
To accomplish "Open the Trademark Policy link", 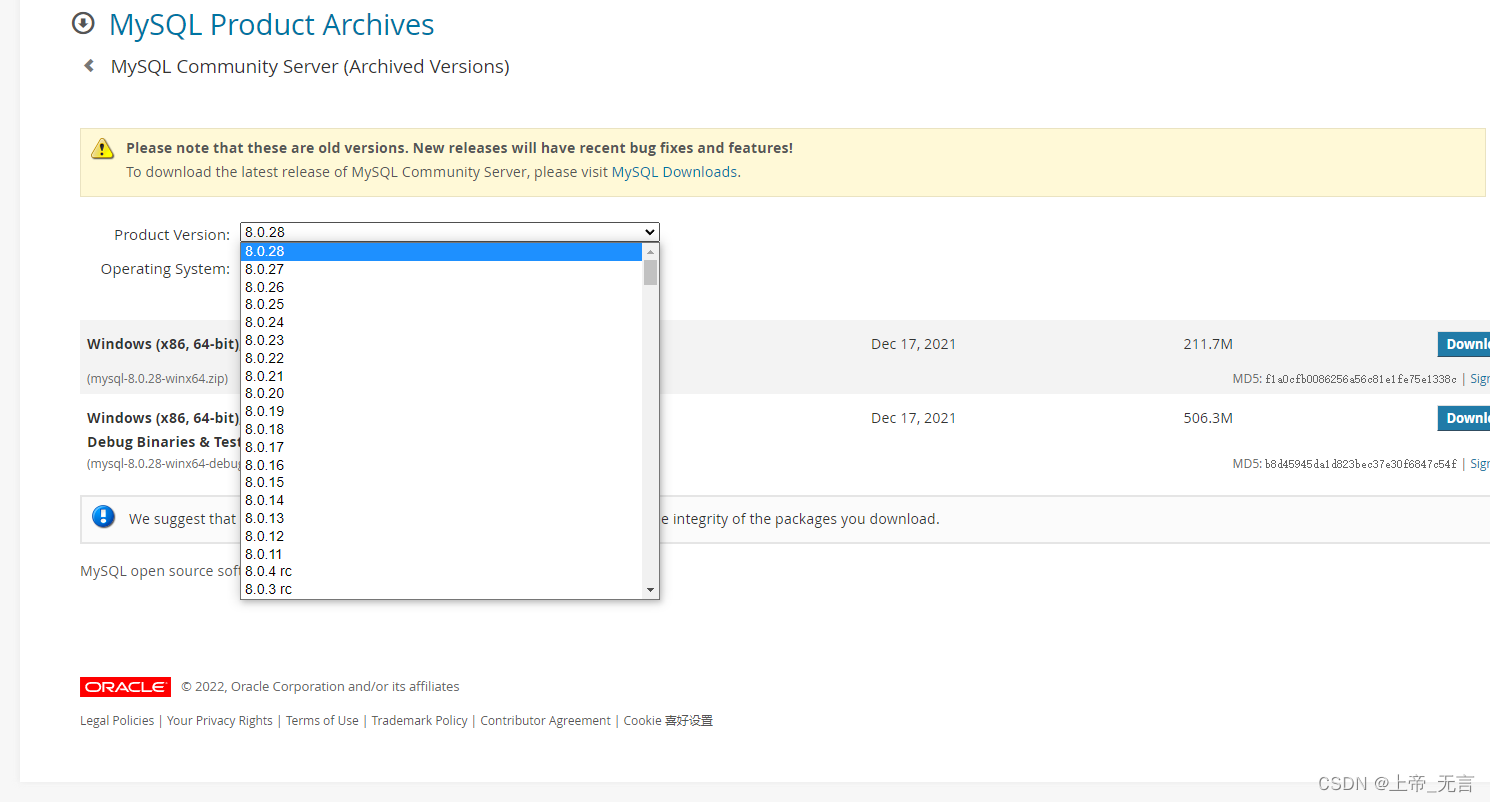I will [419, 720].
